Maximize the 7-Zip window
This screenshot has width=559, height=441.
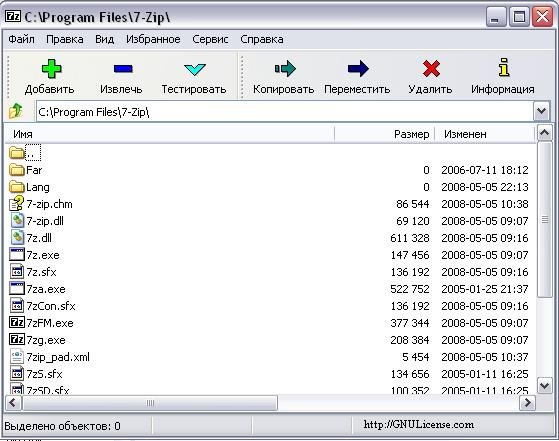pos(519,16)
